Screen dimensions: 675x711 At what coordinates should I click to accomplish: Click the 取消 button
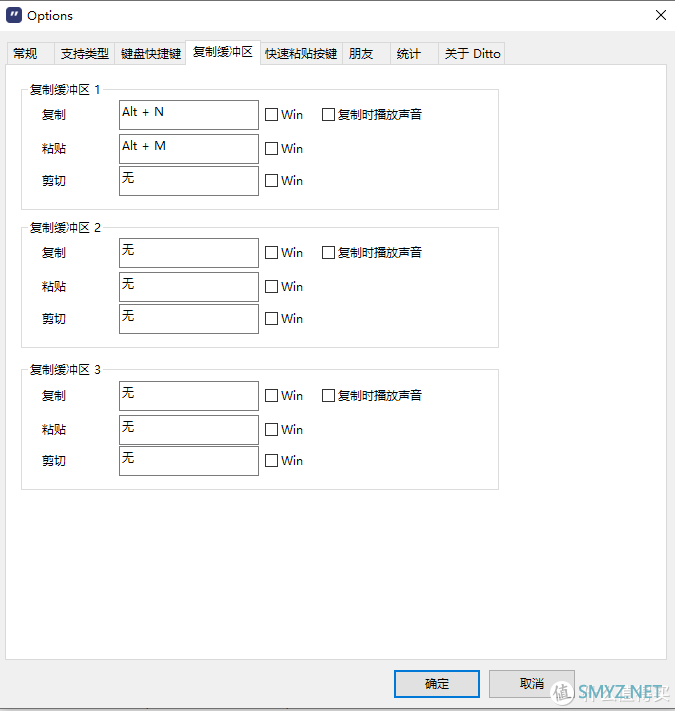(531, 684)
